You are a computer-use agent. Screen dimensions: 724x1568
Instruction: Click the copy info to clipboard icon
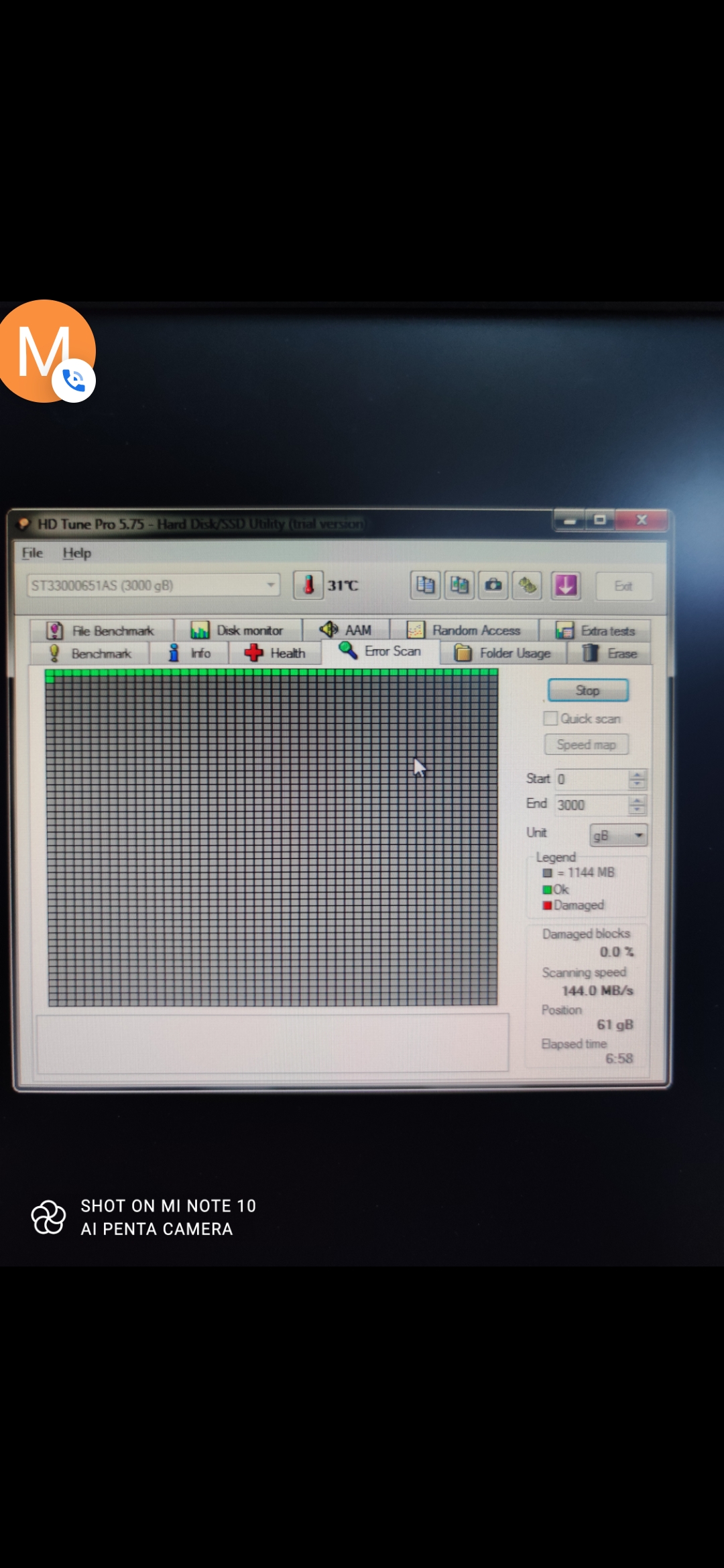425,585
